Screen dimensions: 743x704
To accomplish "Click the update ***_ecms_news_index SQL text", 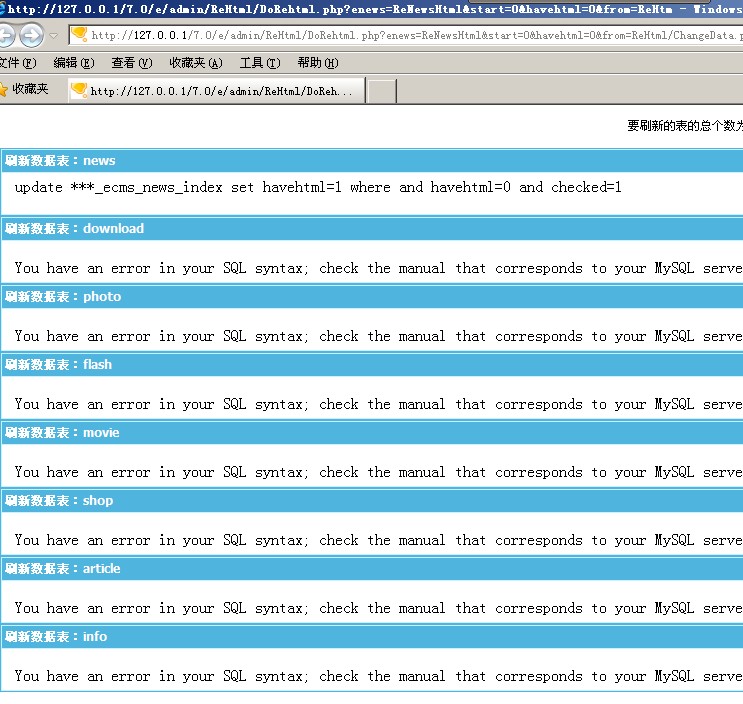I will click(318, 188).
